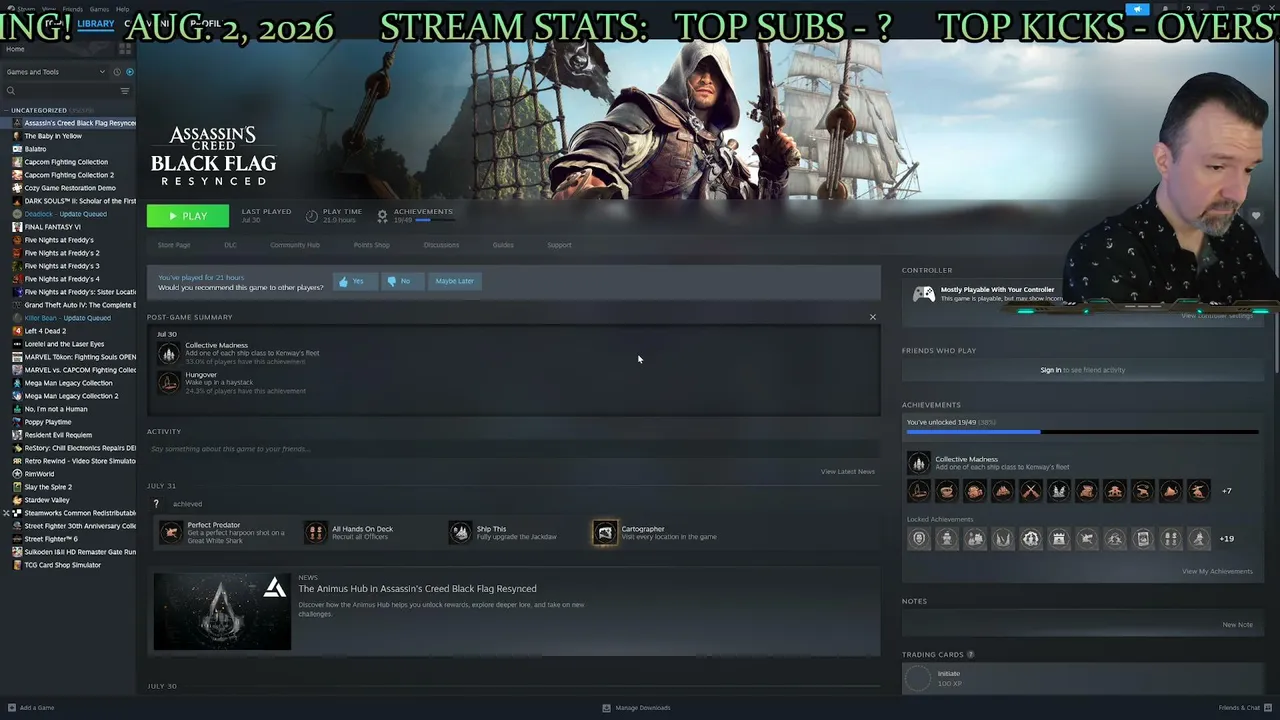Click Sign in to see friend activity
The width and height of the screenshot is (1280, 720).
(1050, 370)
